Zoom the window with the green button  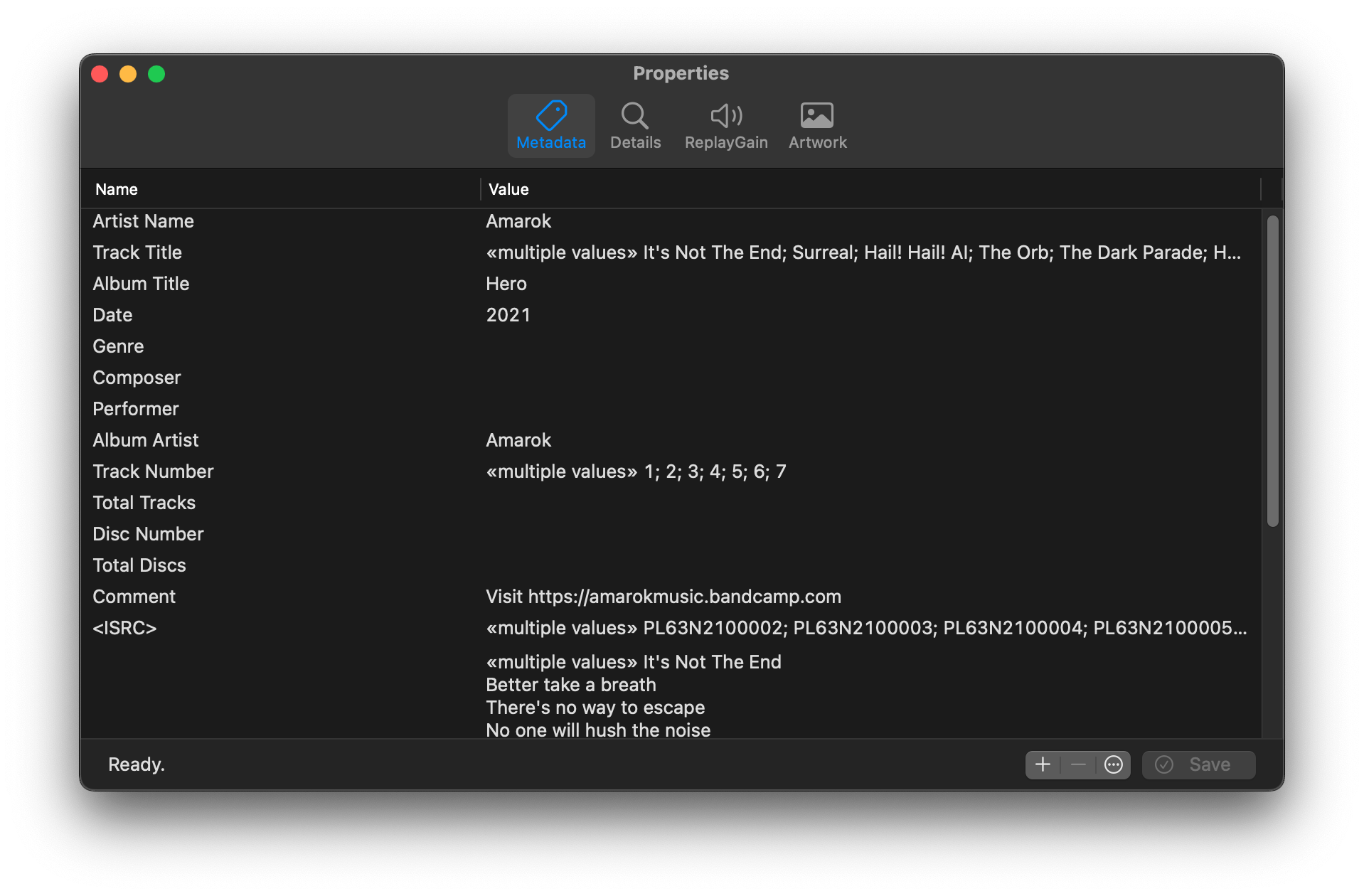click(156, 74)
